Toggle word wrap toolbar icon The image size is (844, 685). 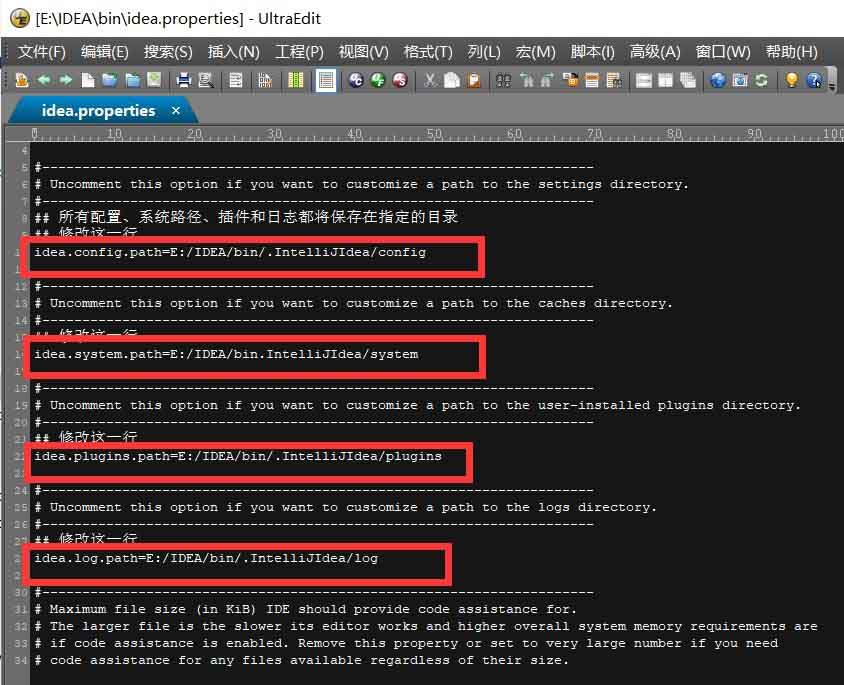[235, 81]
